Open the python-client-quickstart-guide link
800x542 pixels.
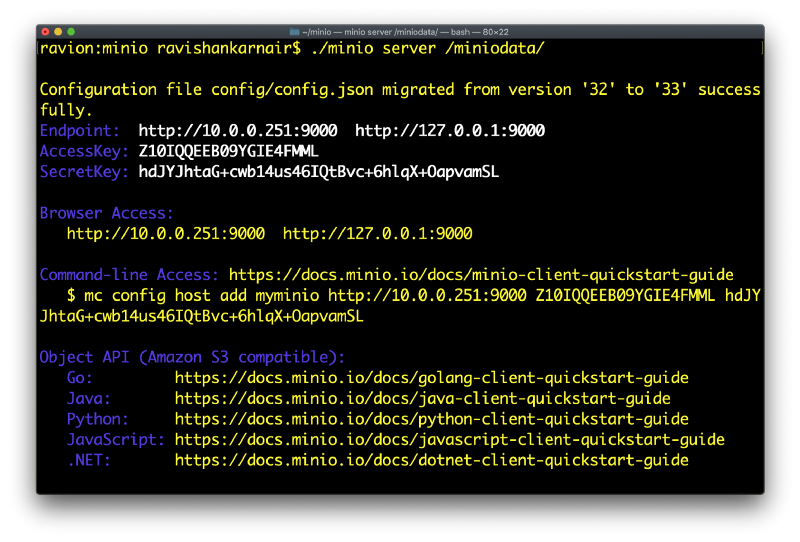431,419
